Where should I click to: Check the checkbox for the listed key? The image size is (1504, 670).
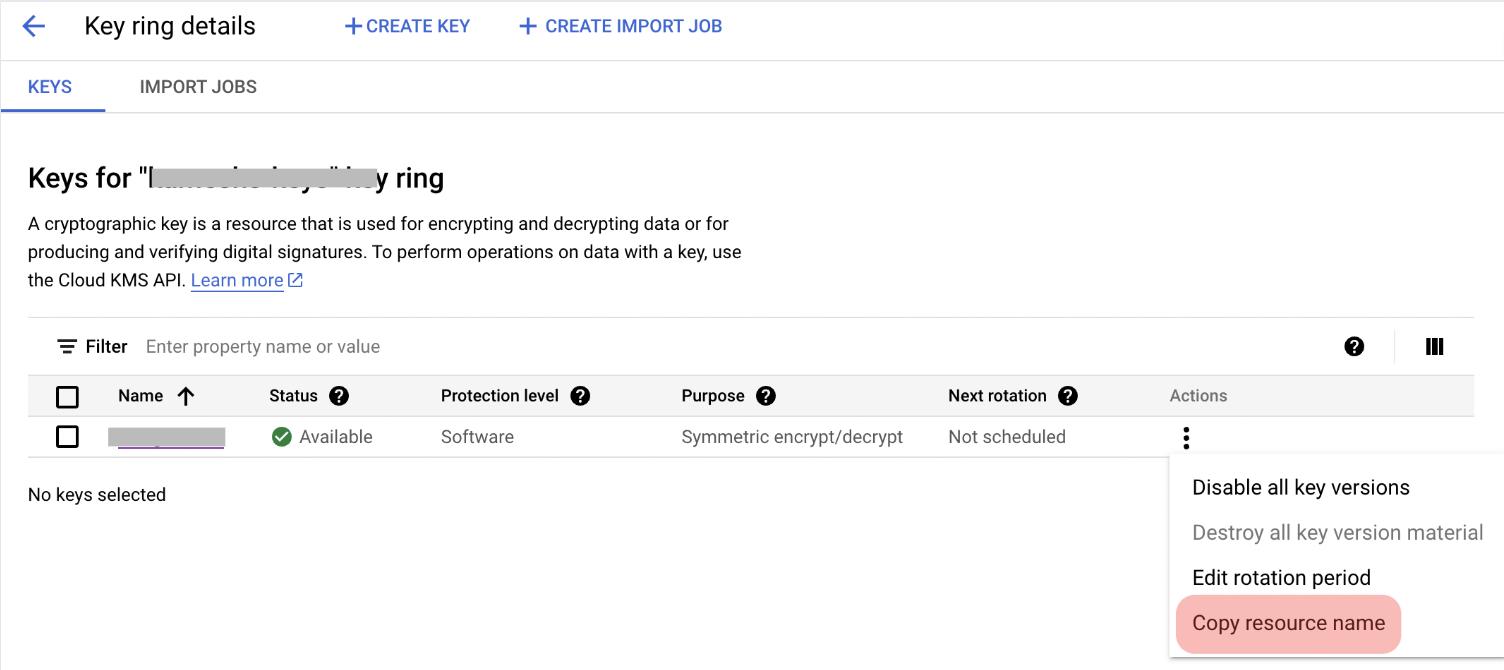67,437
